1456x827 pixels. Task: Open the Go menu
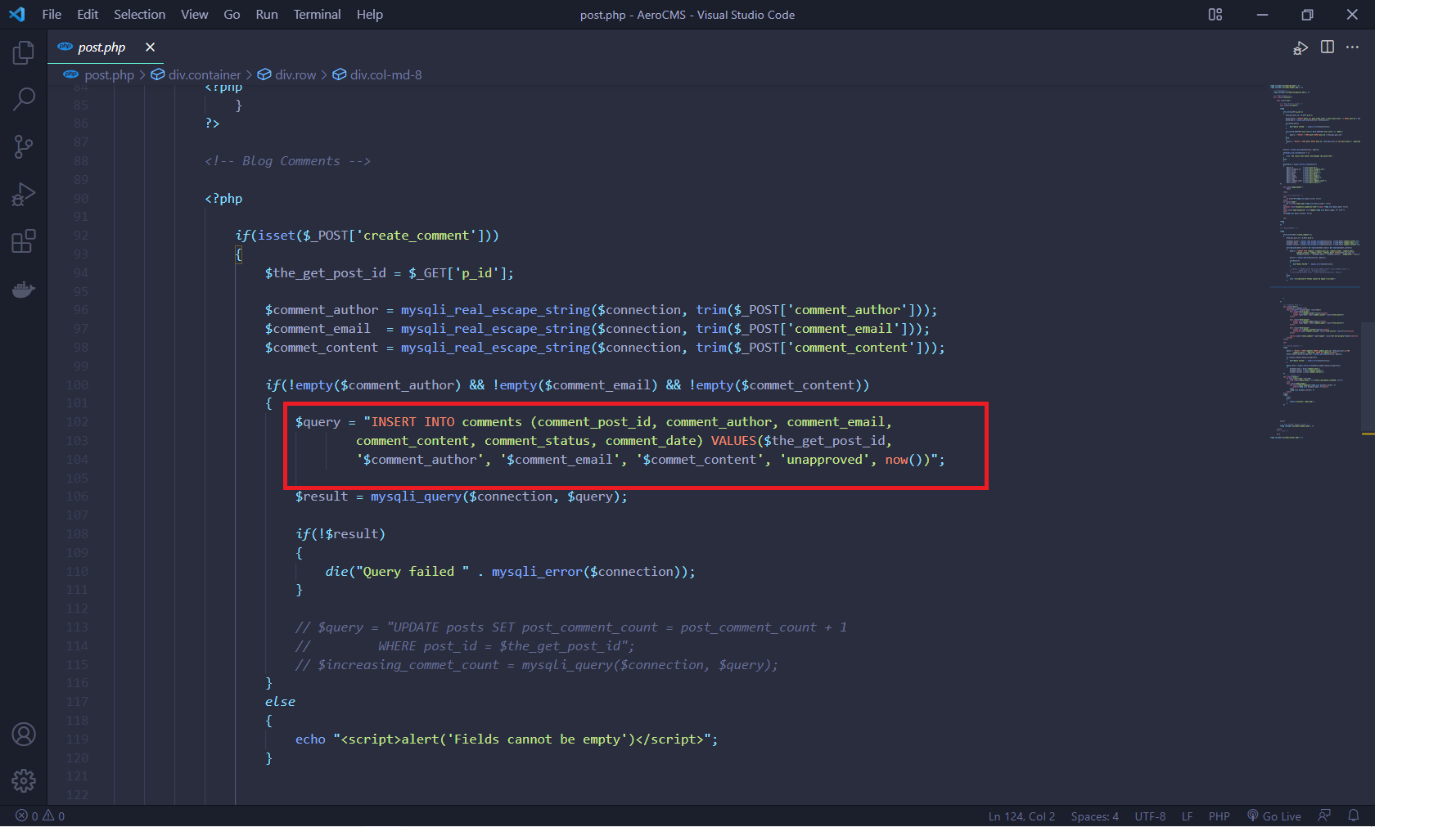point(232,15)
